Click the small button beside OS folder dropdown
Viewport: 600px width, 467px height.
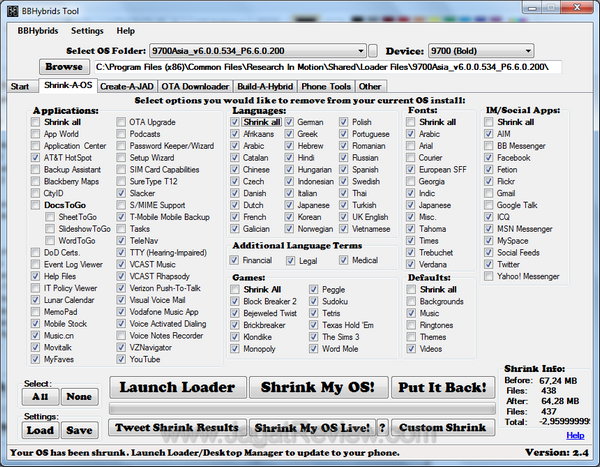373,51
